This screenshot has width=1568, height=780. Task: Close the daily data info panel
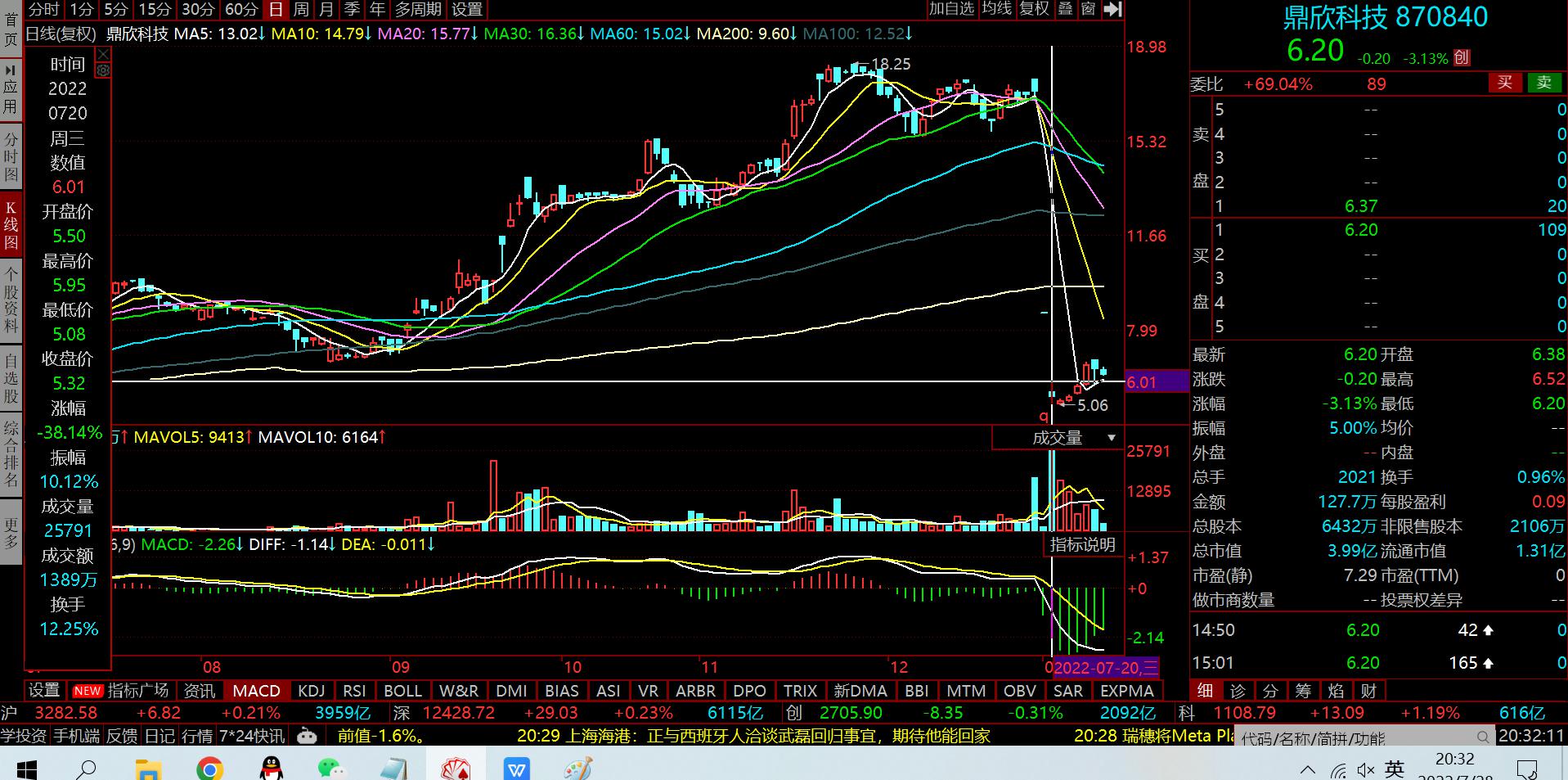[103, 54]
